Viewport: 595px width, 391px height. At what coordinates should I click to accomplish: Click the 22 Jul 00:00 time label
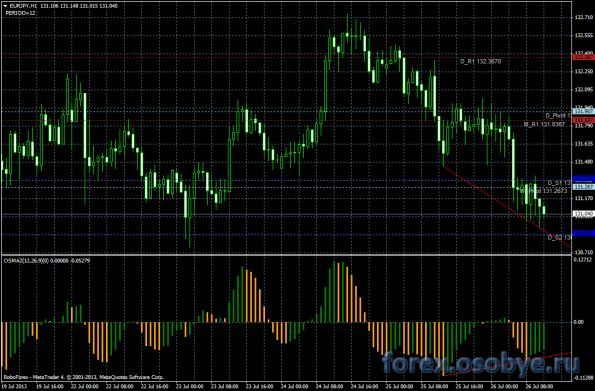(84, 386)
